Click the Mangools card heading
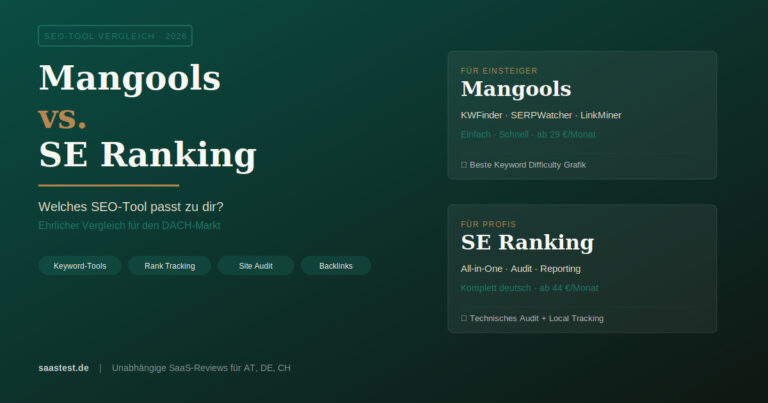768x403 pixels. pos(516,89)
